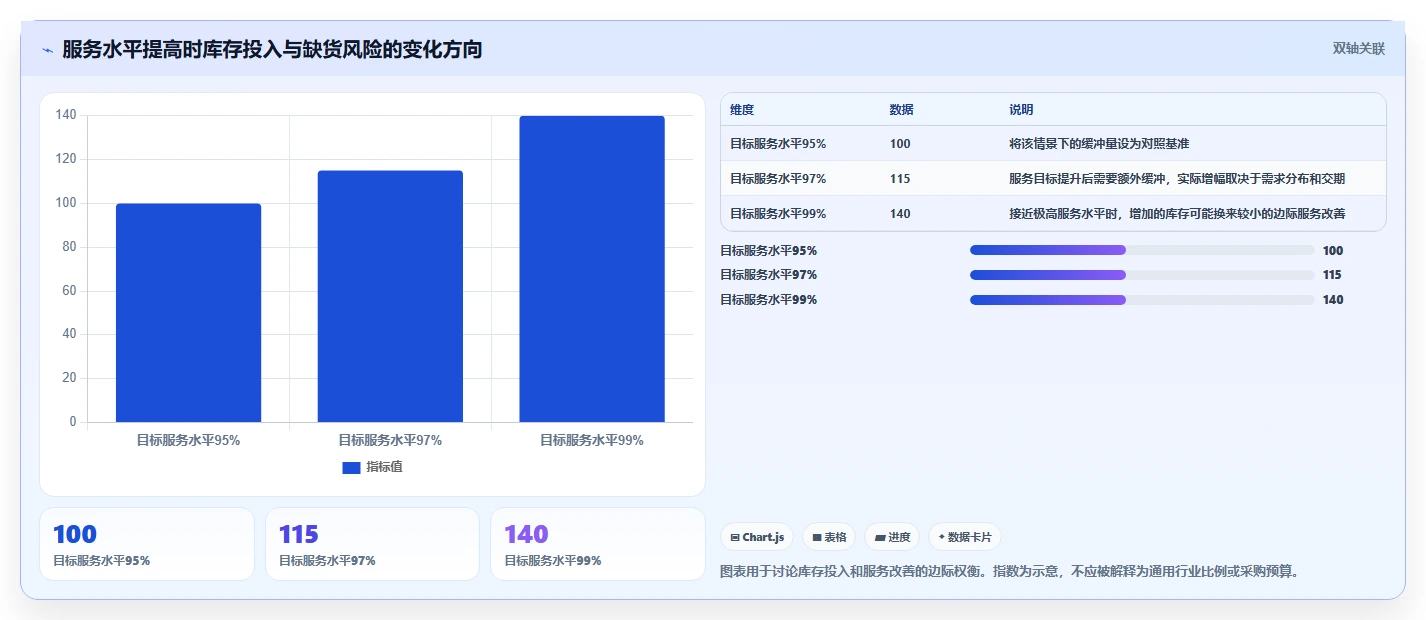Click progress label 目标服务水平99%
1426x620 pixels.
pos(769,300)
